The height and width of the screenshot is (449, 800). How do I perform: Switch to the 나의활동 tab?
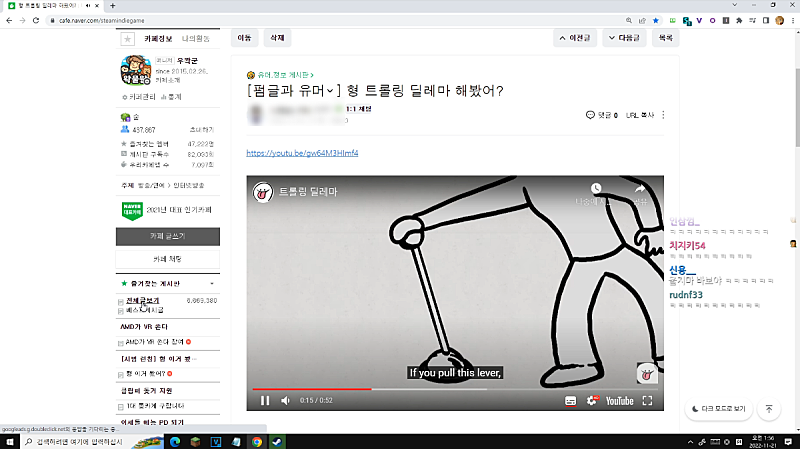196,39
